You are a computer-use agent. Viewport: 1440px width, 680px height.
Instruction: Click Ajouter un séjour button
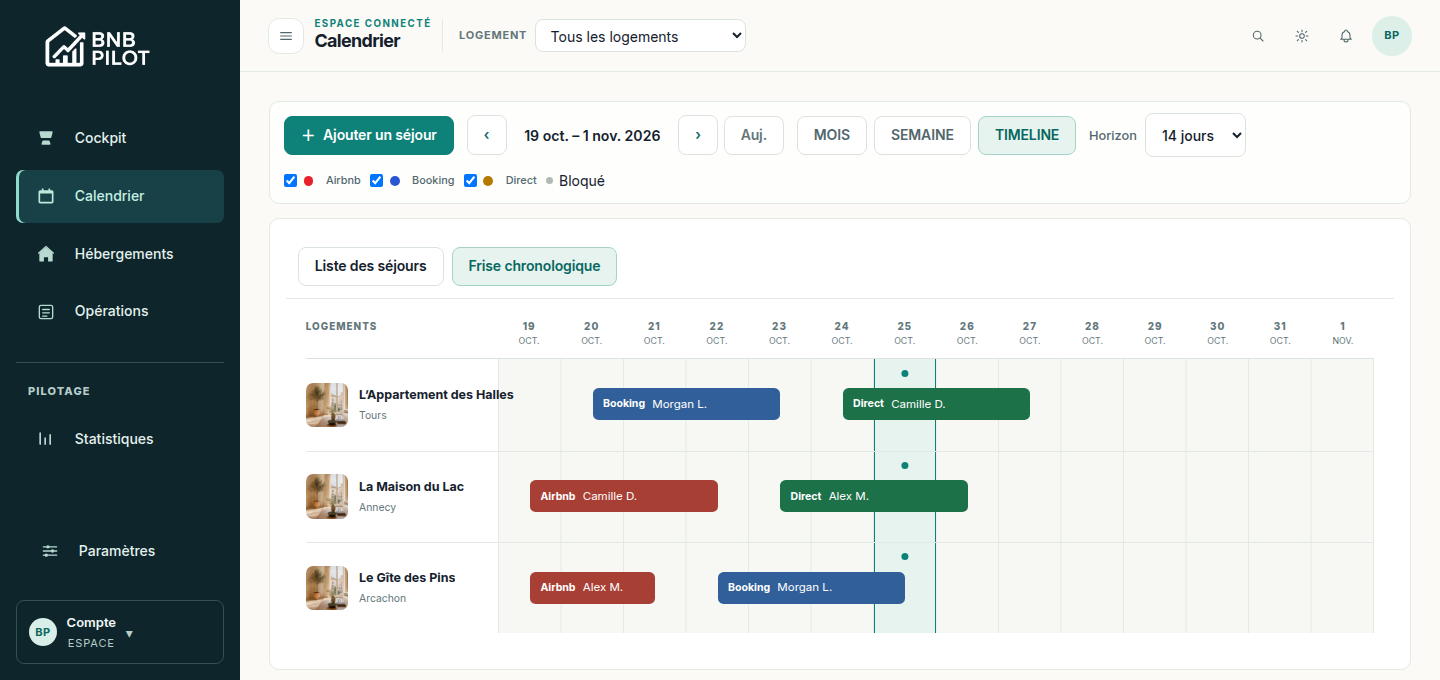[x=369, y=135]
